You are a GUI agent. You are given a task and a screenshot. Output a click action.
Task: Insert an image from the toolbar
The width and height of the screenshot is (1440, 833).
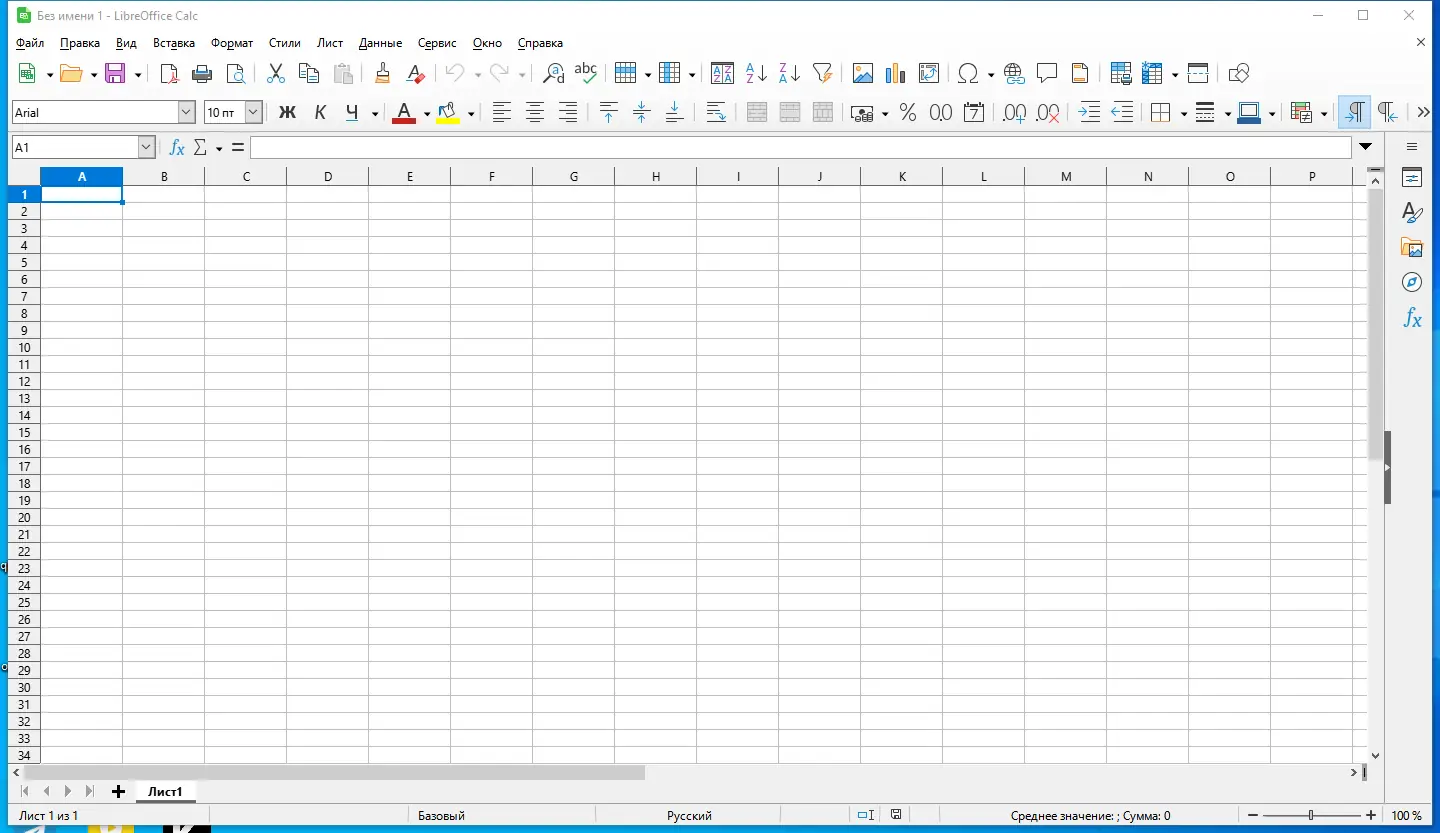pyautogui.click(x=863, y=73)
